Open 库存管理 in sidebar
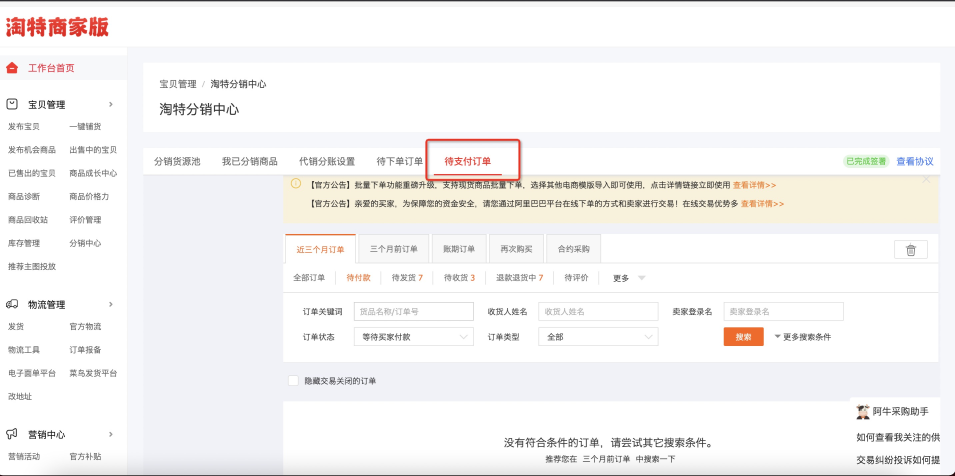Screen dimensions: 955x476 pos(24,243)
